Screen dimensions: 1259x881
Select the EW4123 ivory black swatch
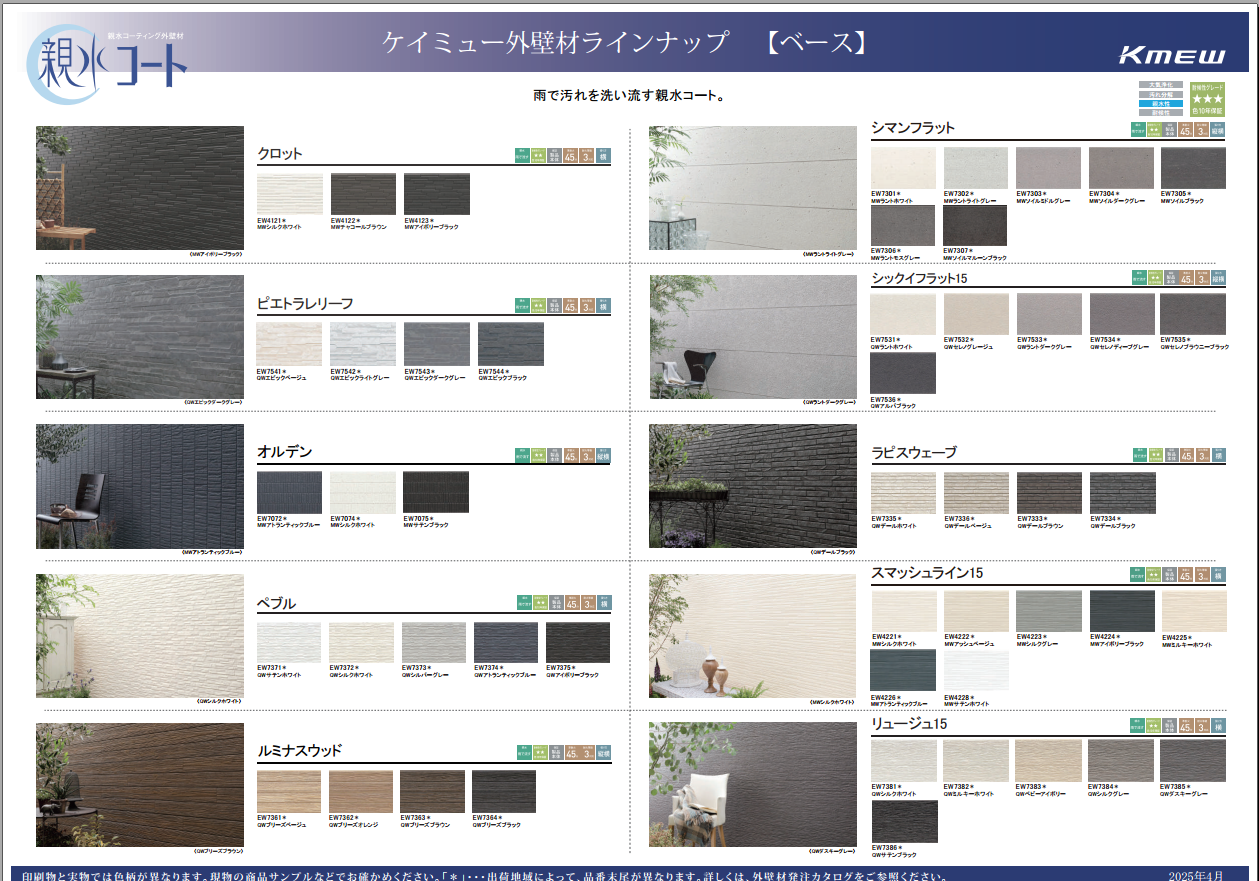coord(437,194)
